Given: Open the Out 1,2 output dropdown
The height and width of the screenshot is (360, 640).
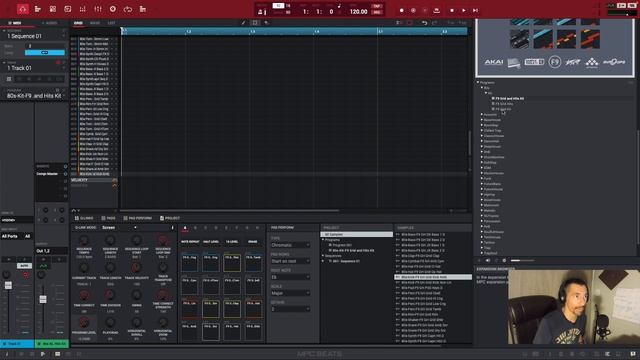Looking at the screenshot, I should pos(51,251).
